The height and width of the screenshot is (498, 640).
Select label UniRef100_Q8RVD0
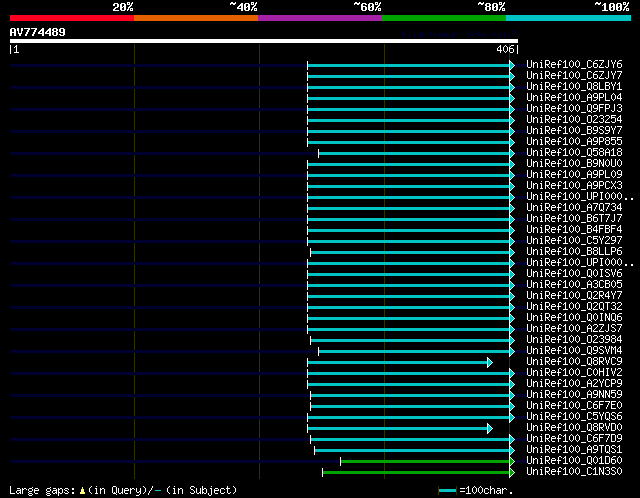click(x=574, y=428)
